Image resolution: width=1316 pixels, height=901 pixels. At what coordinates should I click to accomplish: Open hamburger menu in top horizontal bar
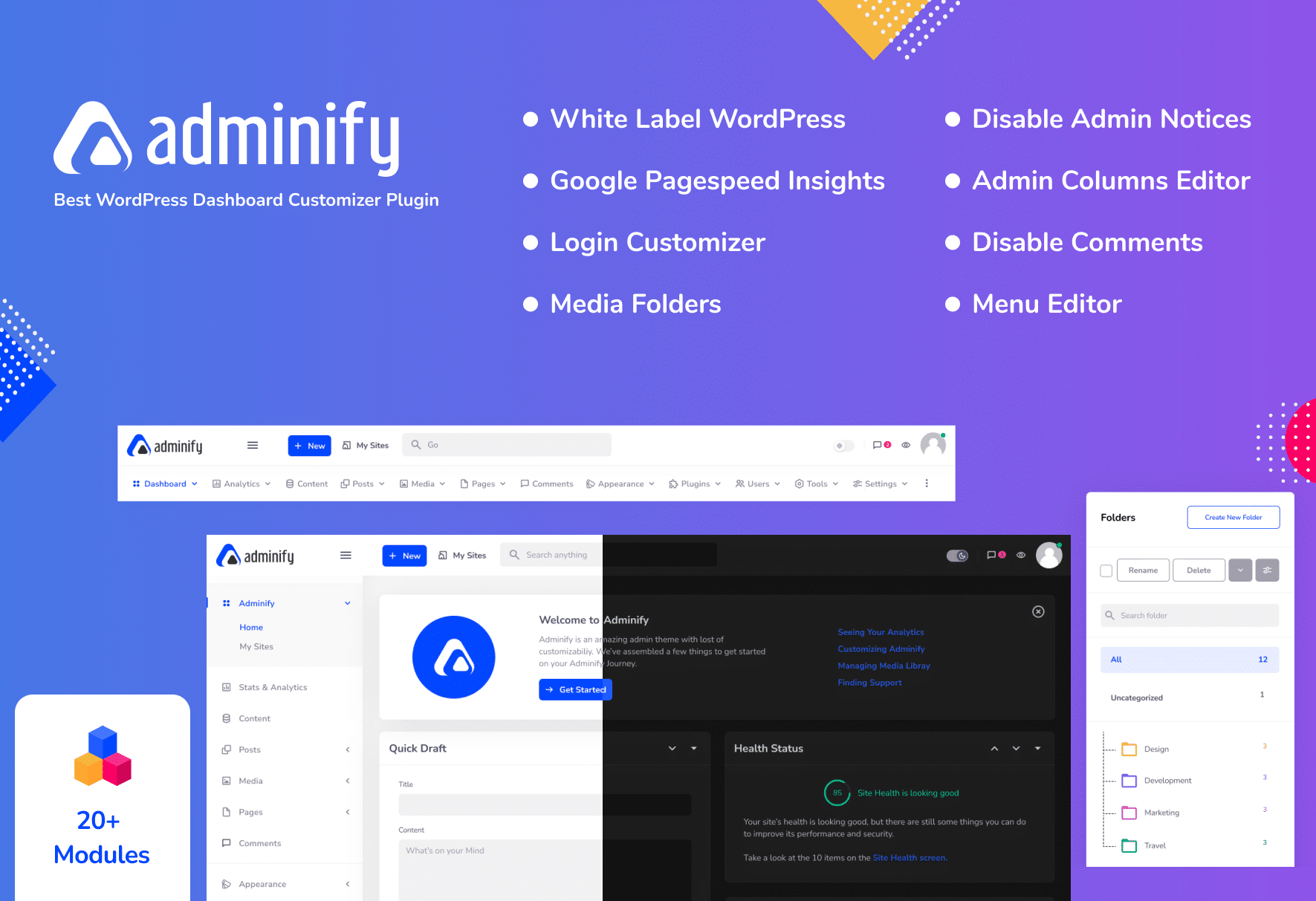point(253,445)
